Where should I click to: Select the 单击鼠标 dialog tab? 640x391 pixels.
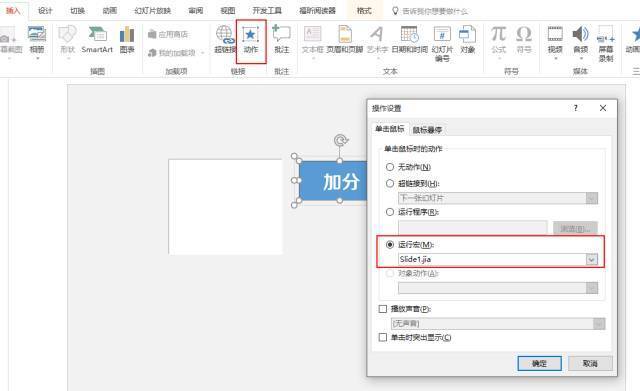click(x=390, y=129)
